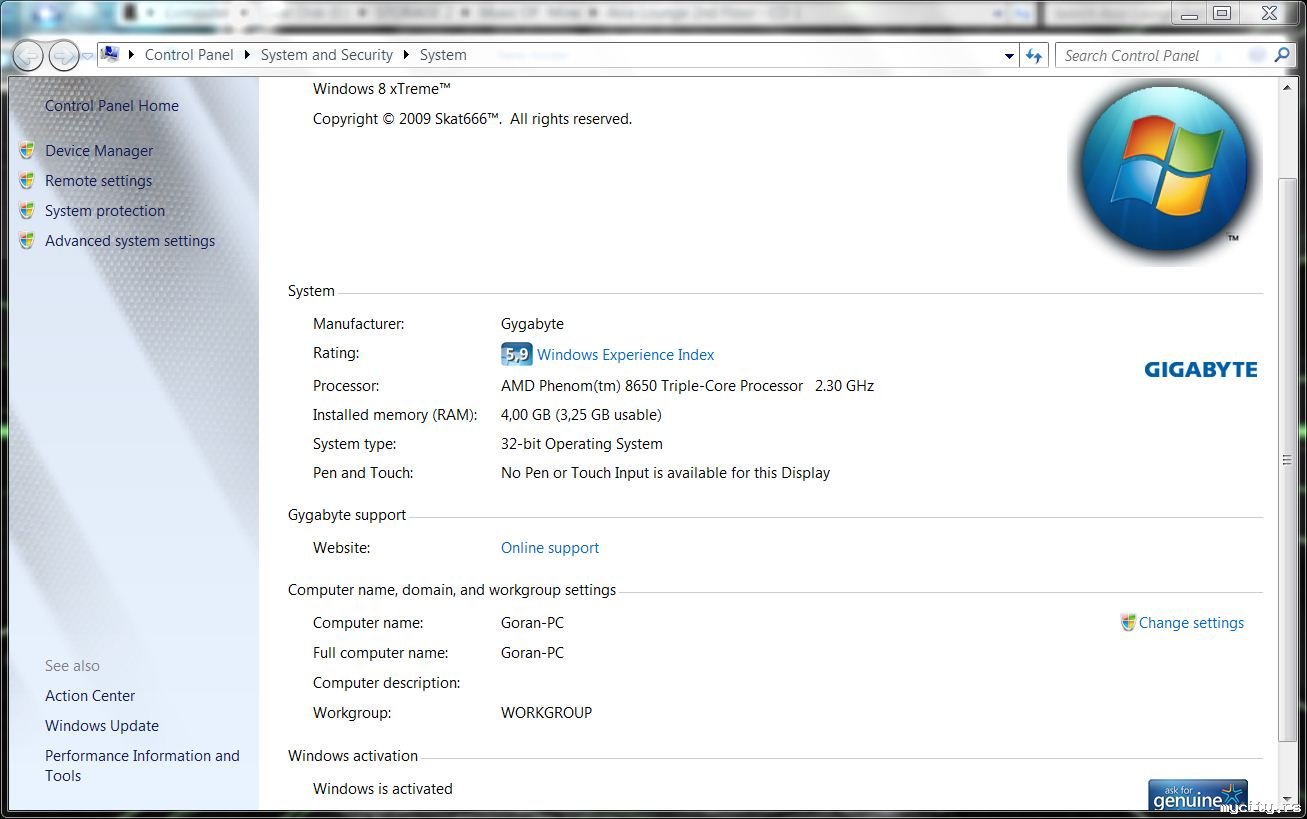The image size is (1307, 819).
Task: Open the Advanced system settings link
Action: click(x=130, y=241)
